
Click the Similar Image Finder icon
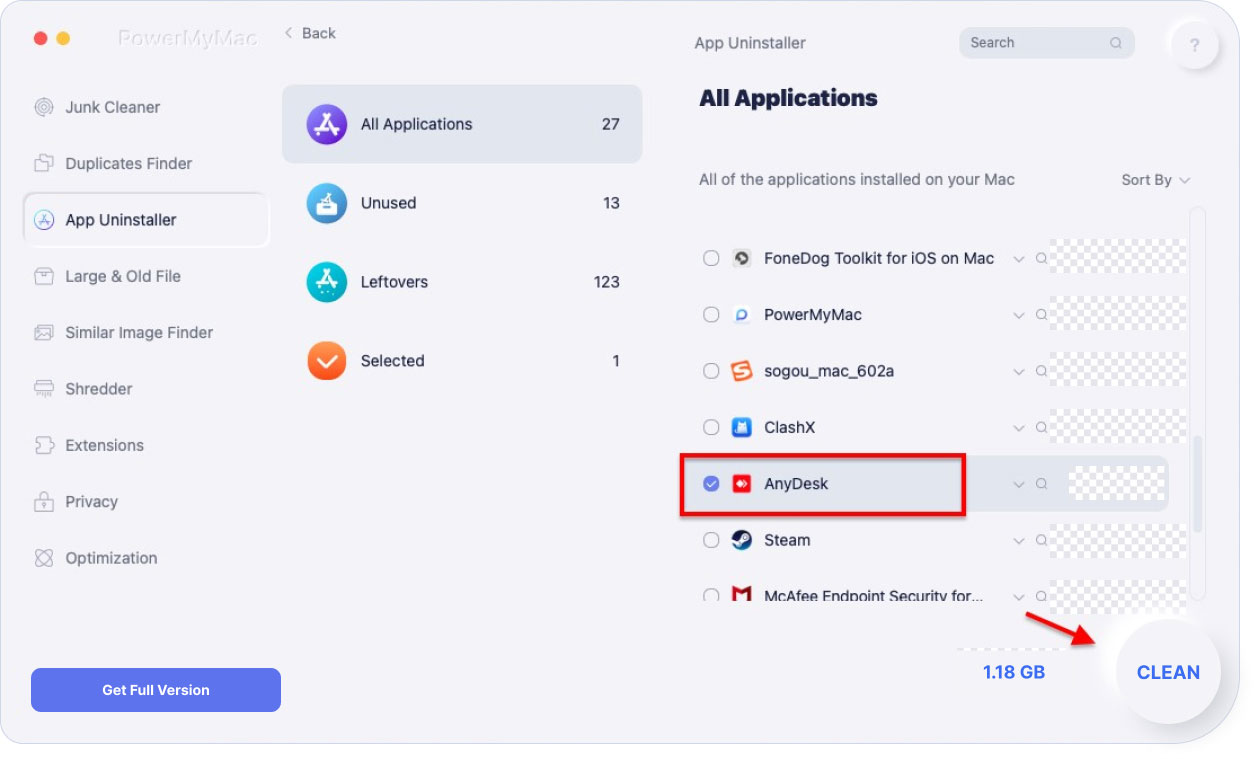coord(44,332)
